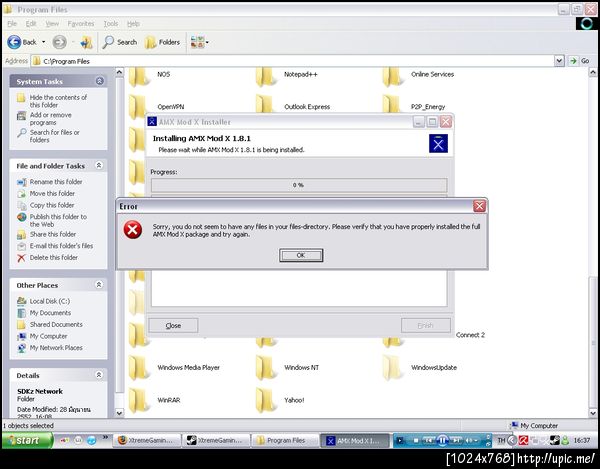
Task: Click Copy this folder
Action: (46, 205)
